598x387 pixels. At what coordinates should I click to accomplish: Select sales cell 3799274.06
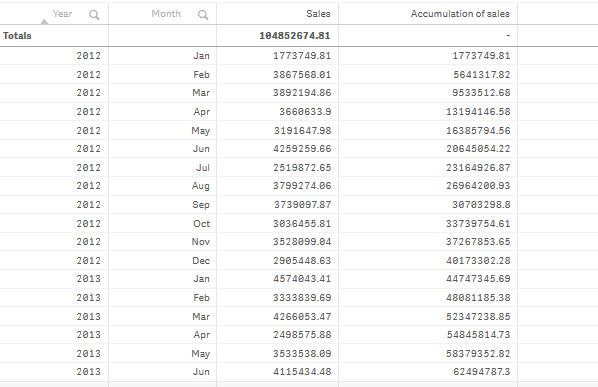(x=302, y=186)
